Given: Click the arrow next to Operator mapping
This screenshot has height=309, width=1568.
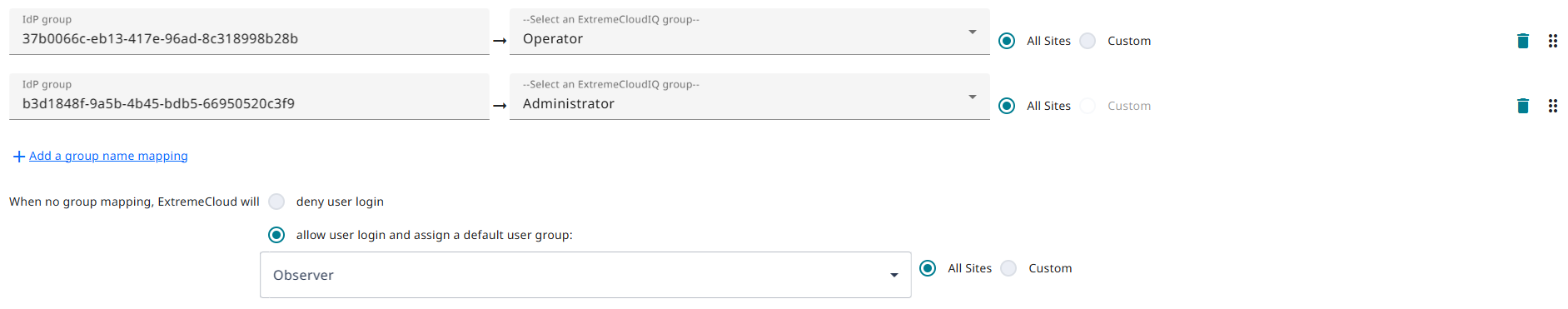Looking at the screenshot, I should point(500,41).
